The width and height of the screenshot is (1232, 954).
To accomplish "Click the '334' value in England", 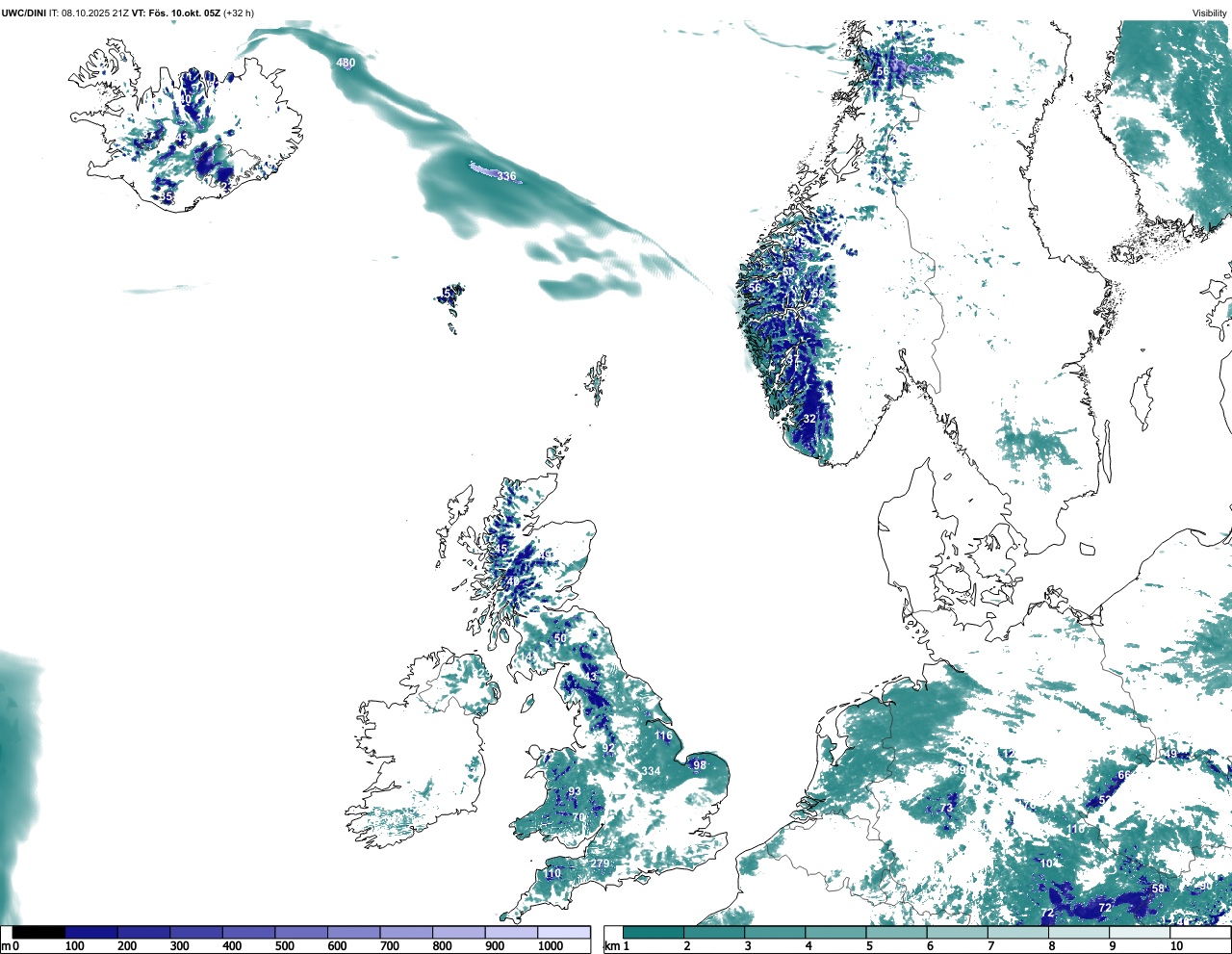I will coord(651,771).
